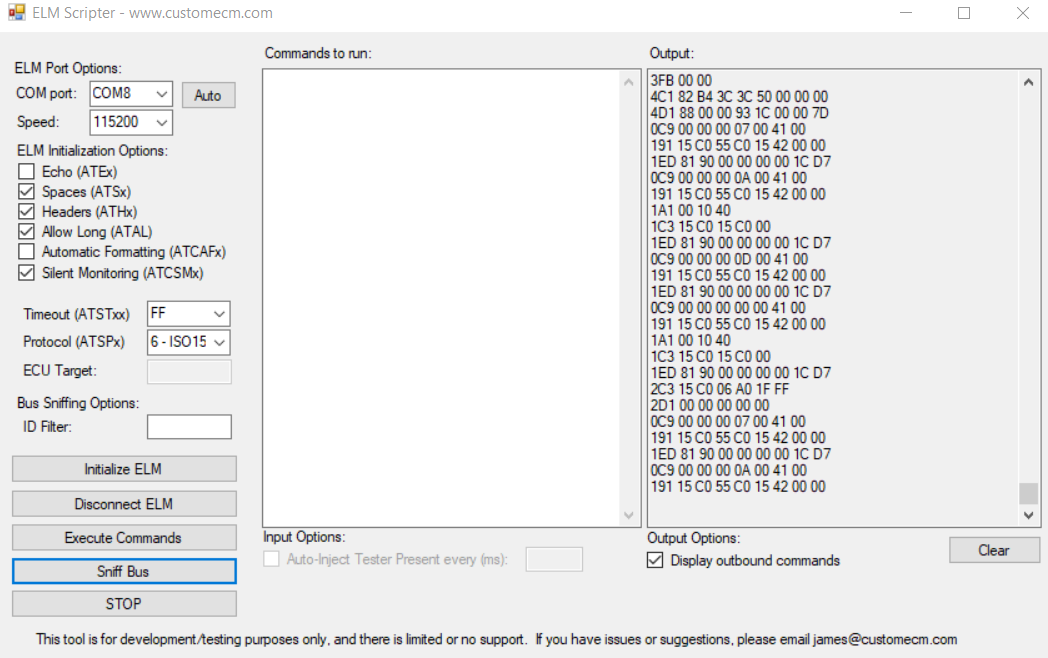Click the 'Bus Sniffing Options:' label
The height and width of the screenshot is (658, 1048).
78,403
